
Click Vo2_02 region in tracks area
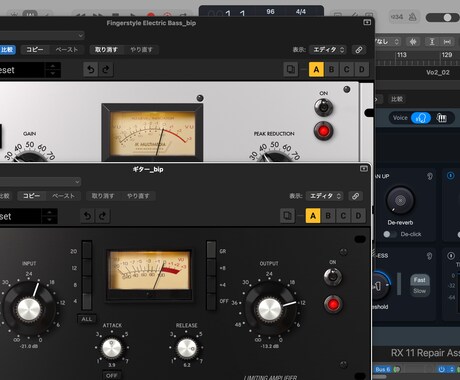[x=437, y=72]
